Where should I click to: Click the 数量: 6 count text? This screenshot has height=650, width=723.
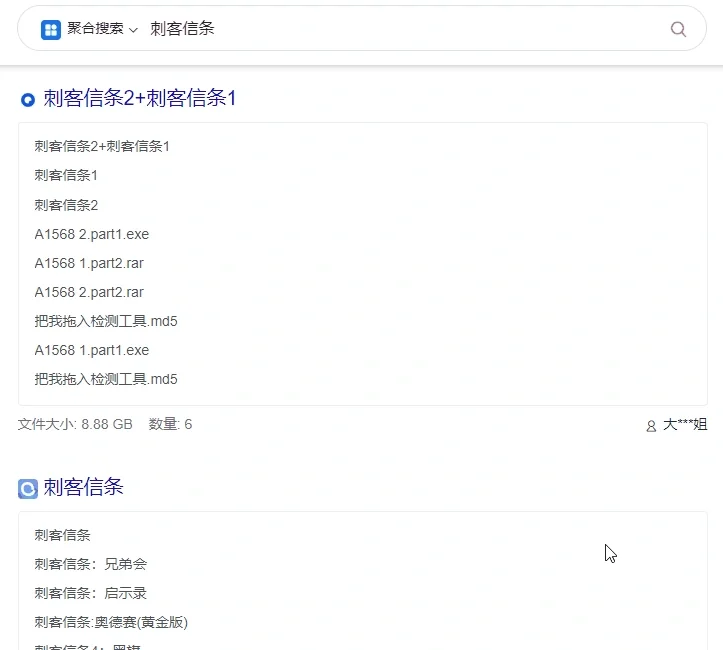click(170, 424)
